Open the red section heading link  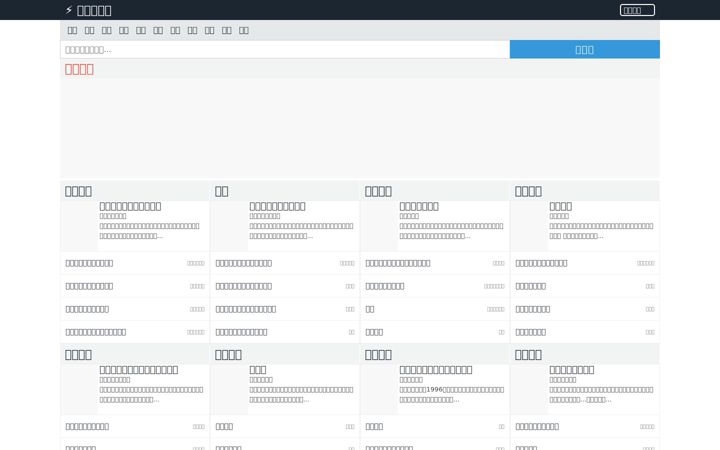(79, 69)
